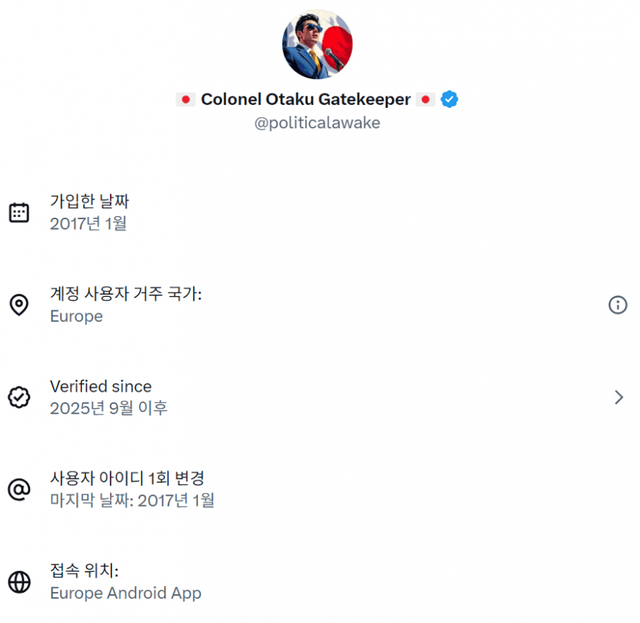Click the 2017년 1월 join date text
Viewport: 640px width, 623px height.
[88, 224]
